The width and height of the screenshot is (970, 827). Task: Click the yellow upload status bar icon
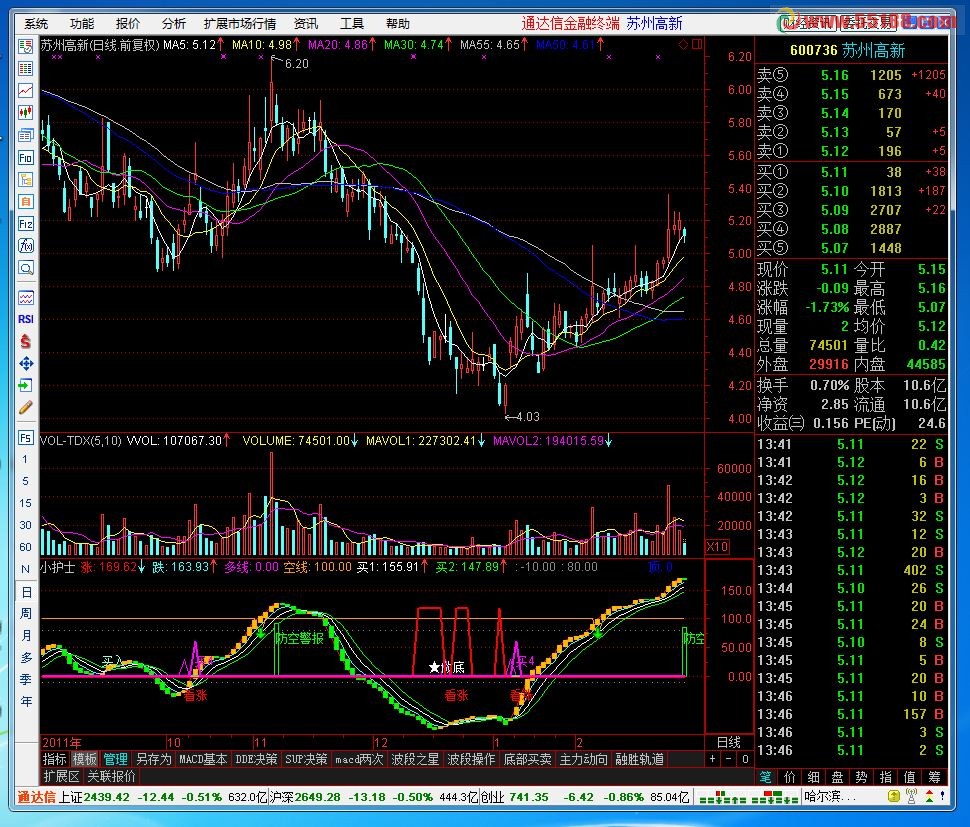pyautogui.click(x=893, y=796)
